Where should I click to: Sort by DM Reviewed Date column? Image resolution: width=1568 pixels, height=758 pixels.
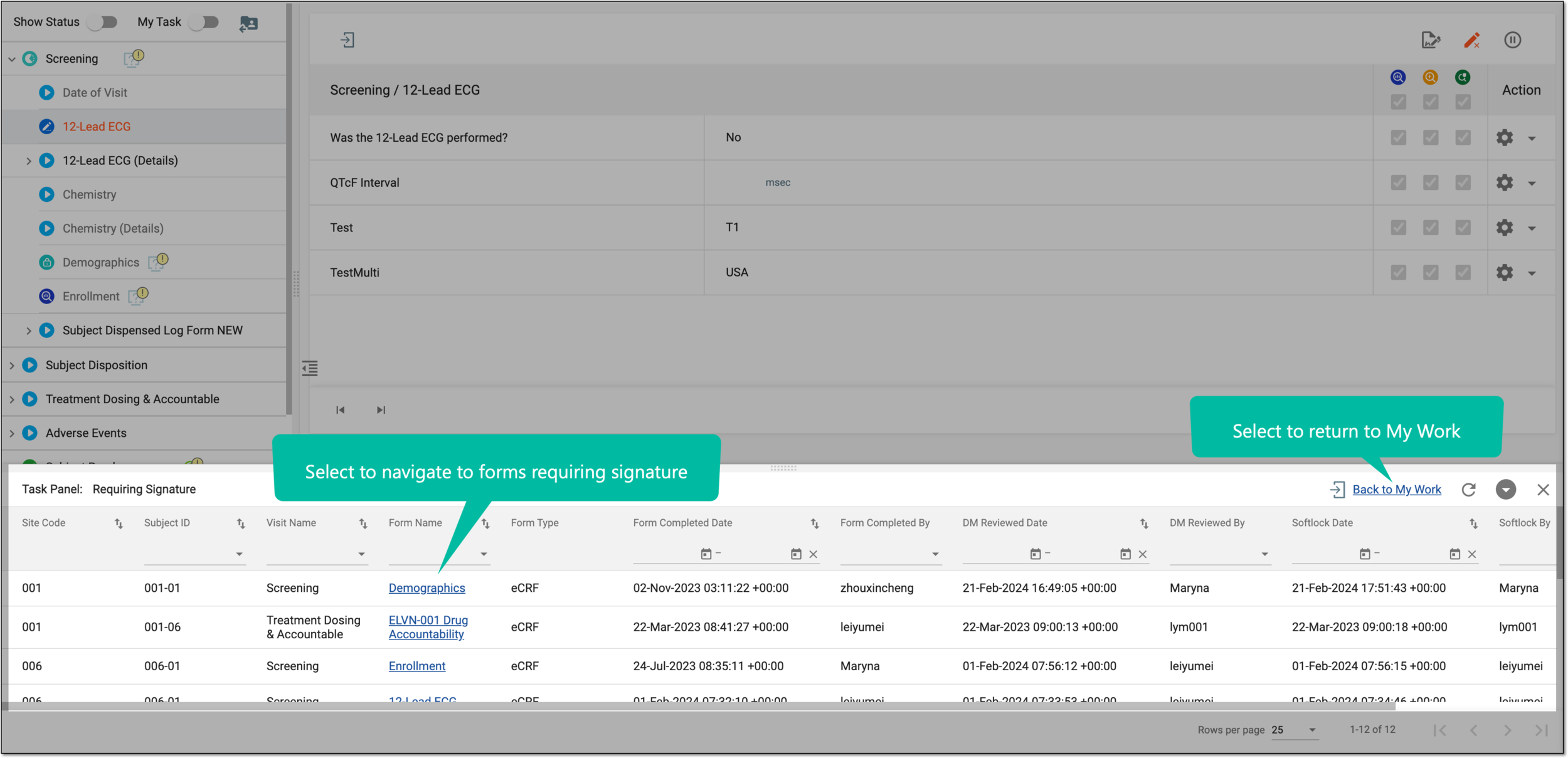coord(1144,524)
